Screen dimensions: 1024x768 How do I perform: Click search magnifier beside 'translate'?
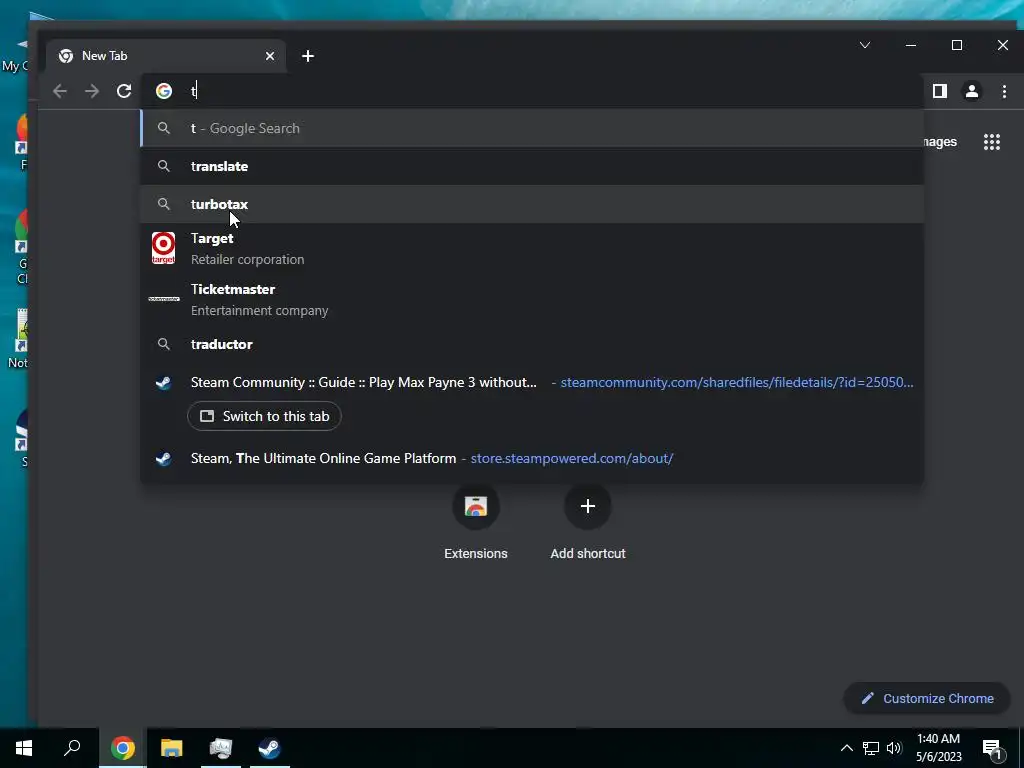[x=164, y=166]
